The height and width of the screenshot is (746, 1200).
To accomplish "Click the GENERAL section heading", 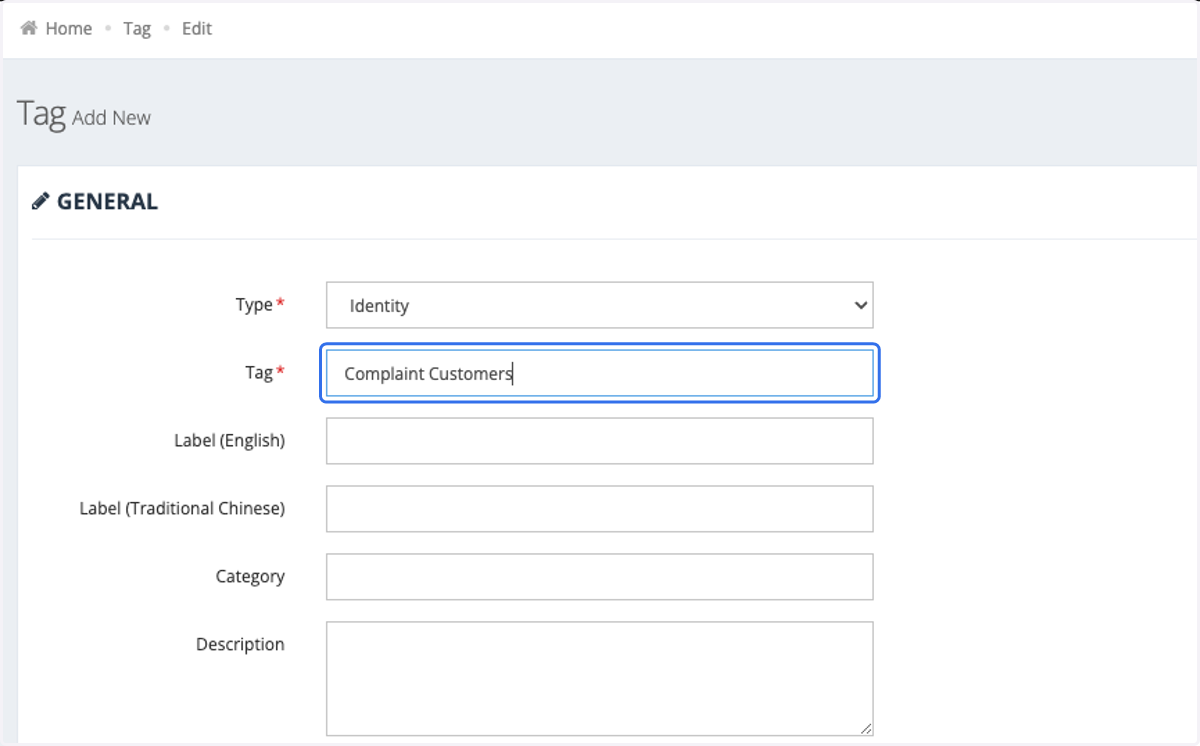I will pos(107,201).
